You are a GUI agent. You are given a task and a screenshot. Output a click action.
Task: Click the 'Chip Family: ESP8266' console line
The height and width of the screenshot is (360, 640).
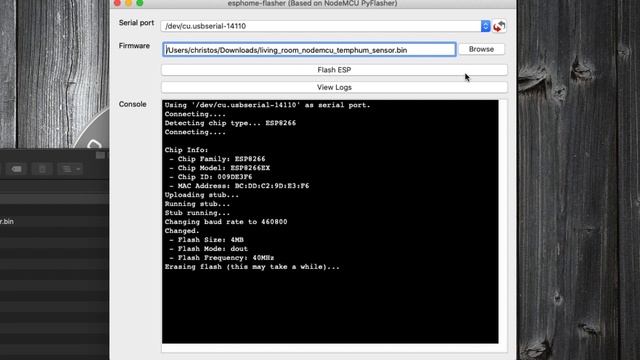(x=221, y=159)
